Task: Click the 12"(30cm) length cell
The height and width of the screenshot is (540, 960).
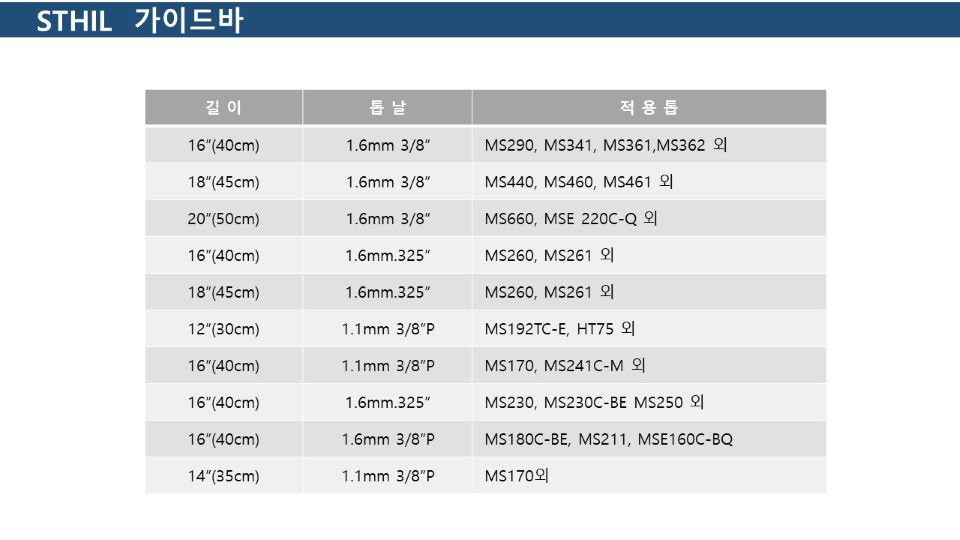Action: pyautogui.click(x=223, y=329)
